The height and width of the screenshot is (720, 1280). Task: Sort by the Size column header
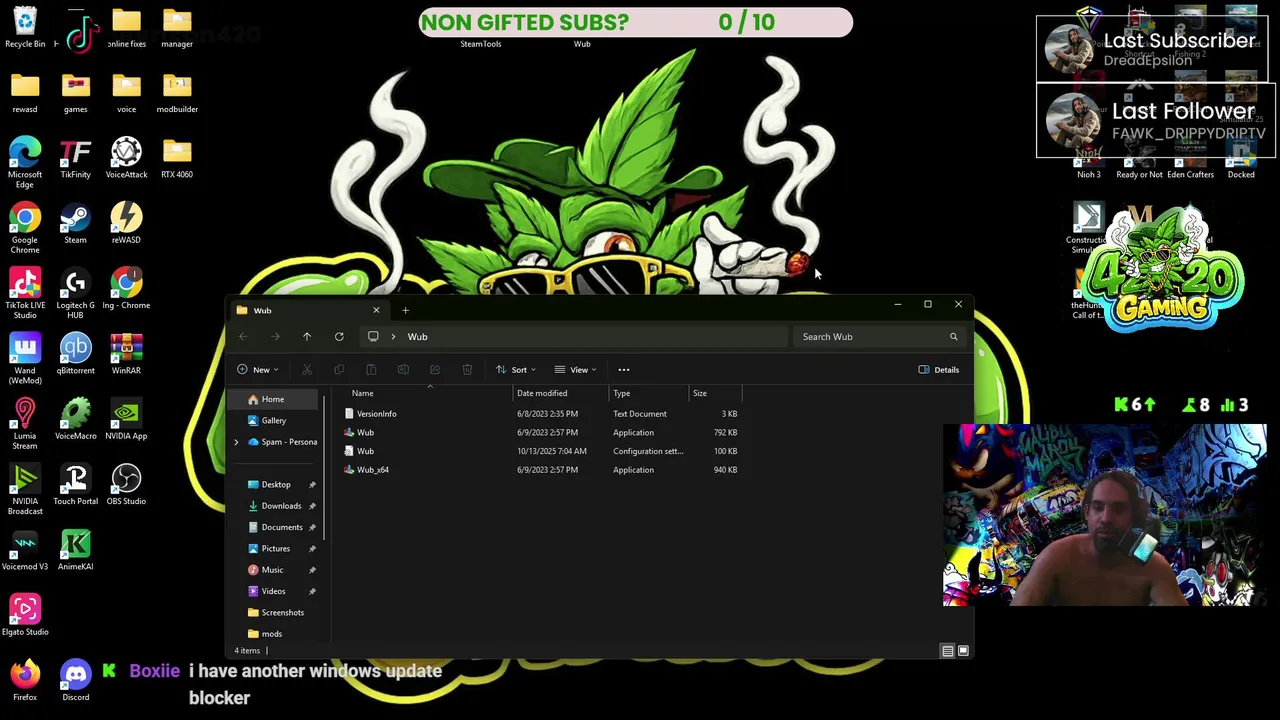715,393
